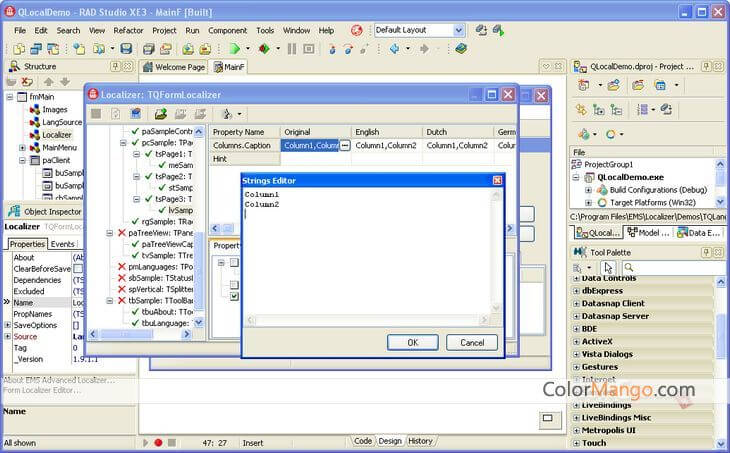Click the open folder icon in Localizer toolbar
Viewport: 730px width, 453px height.
(159, 114)
